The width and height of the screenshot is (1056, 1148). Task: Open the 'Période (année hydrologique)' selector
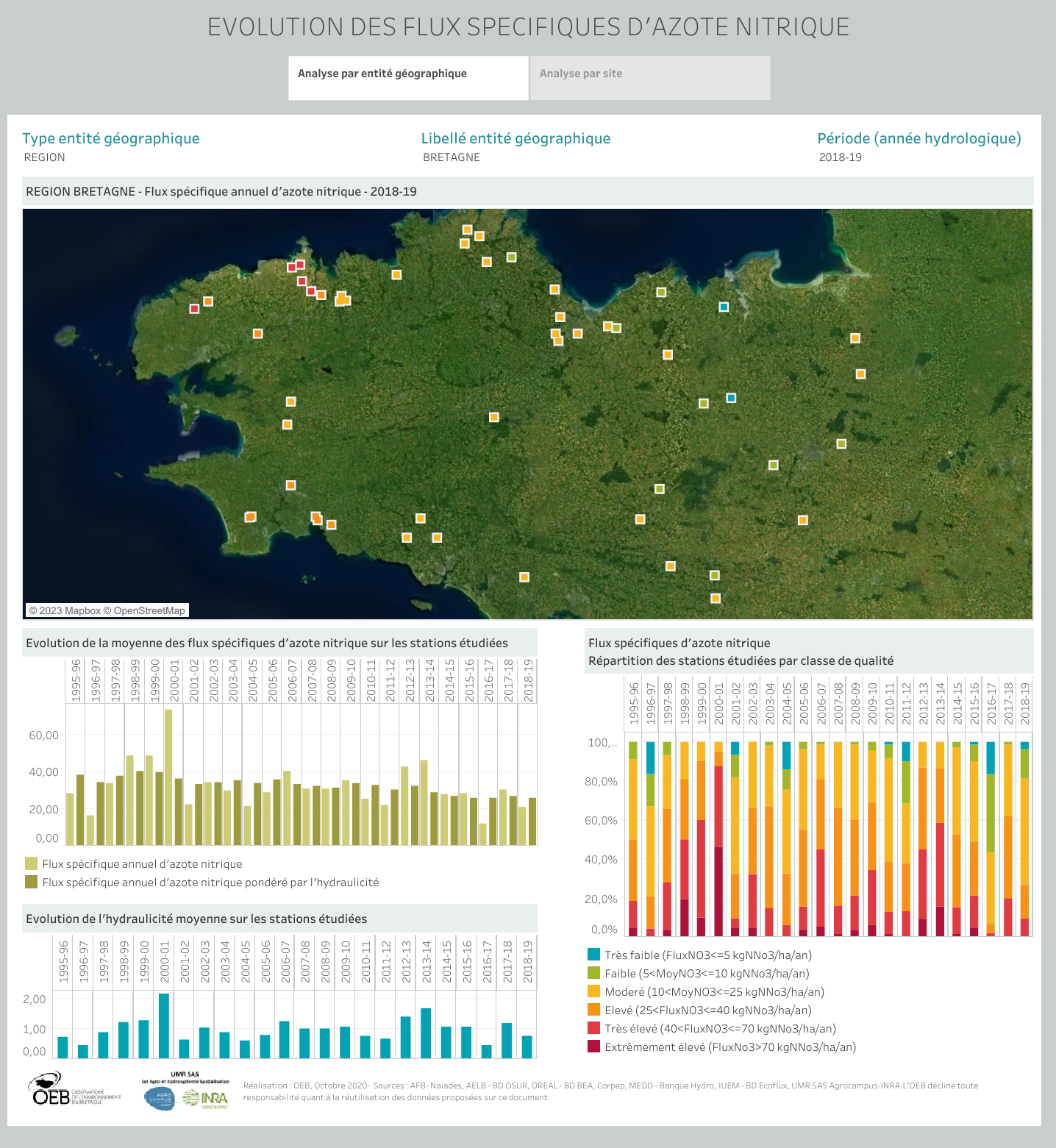click(841, 157)
